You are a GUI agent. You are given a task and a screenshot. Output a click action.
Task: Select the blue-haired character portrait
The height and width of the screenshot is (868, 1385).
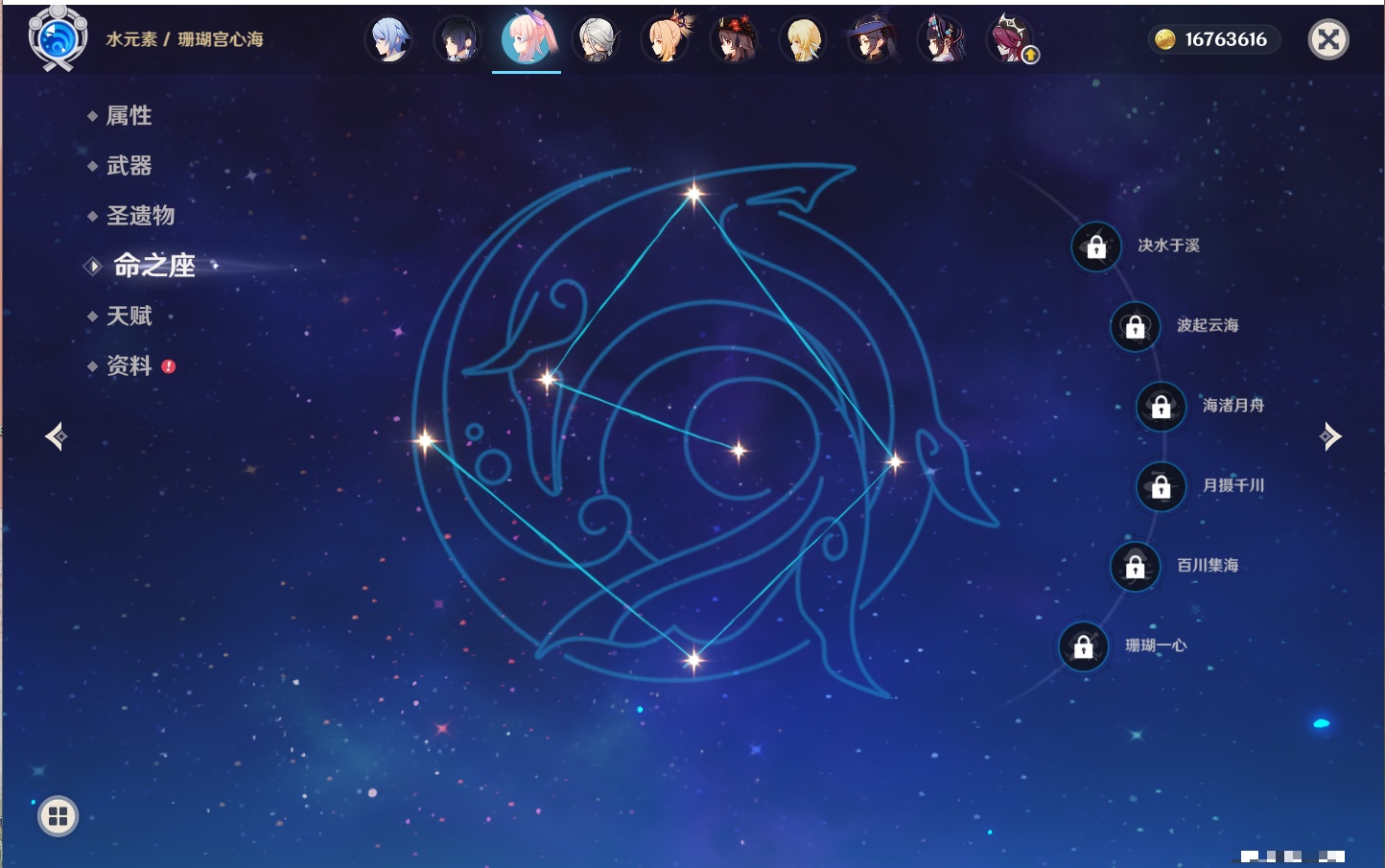click(x=389, y=39)
